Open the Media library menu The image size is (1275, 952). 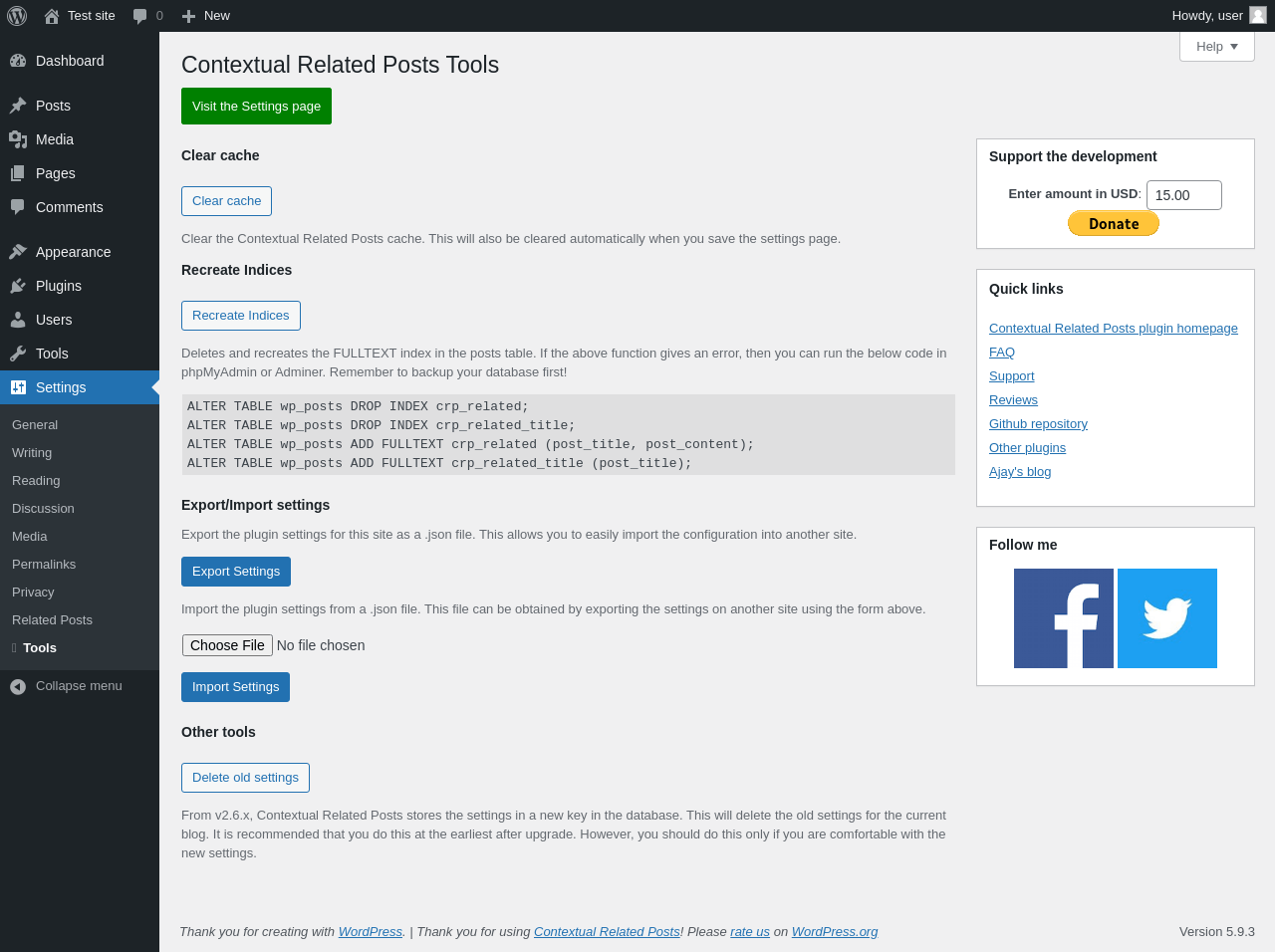[54, 139]
